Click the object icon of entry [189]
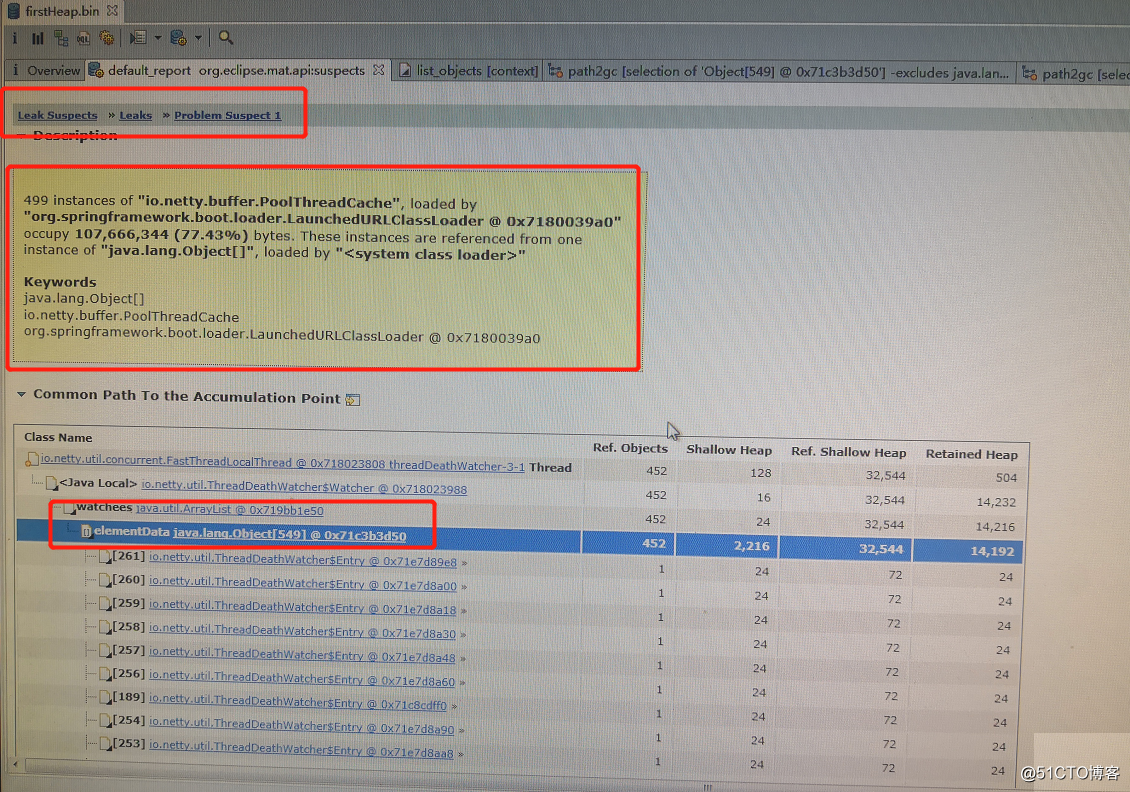Screen dimensions: 1130x792 pos(105,698)
